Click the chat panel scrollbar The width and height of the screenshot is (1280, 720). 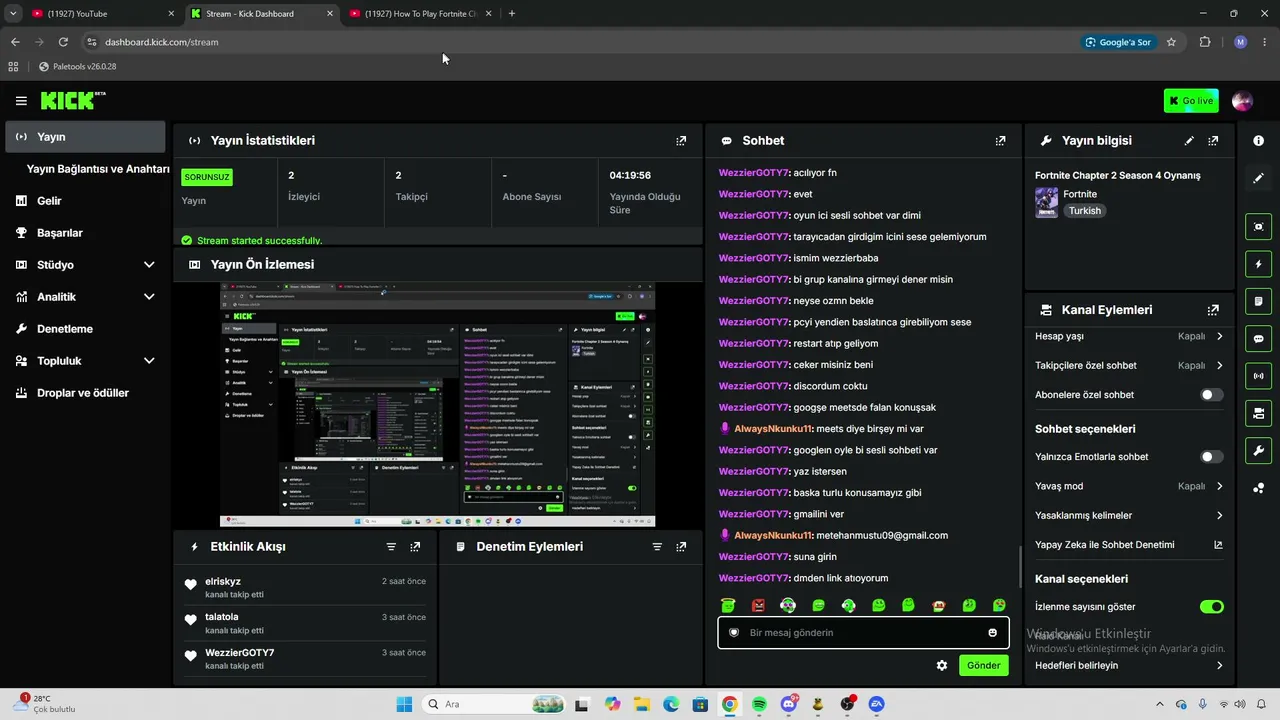pyautogui.click(x=1020, y=567)
